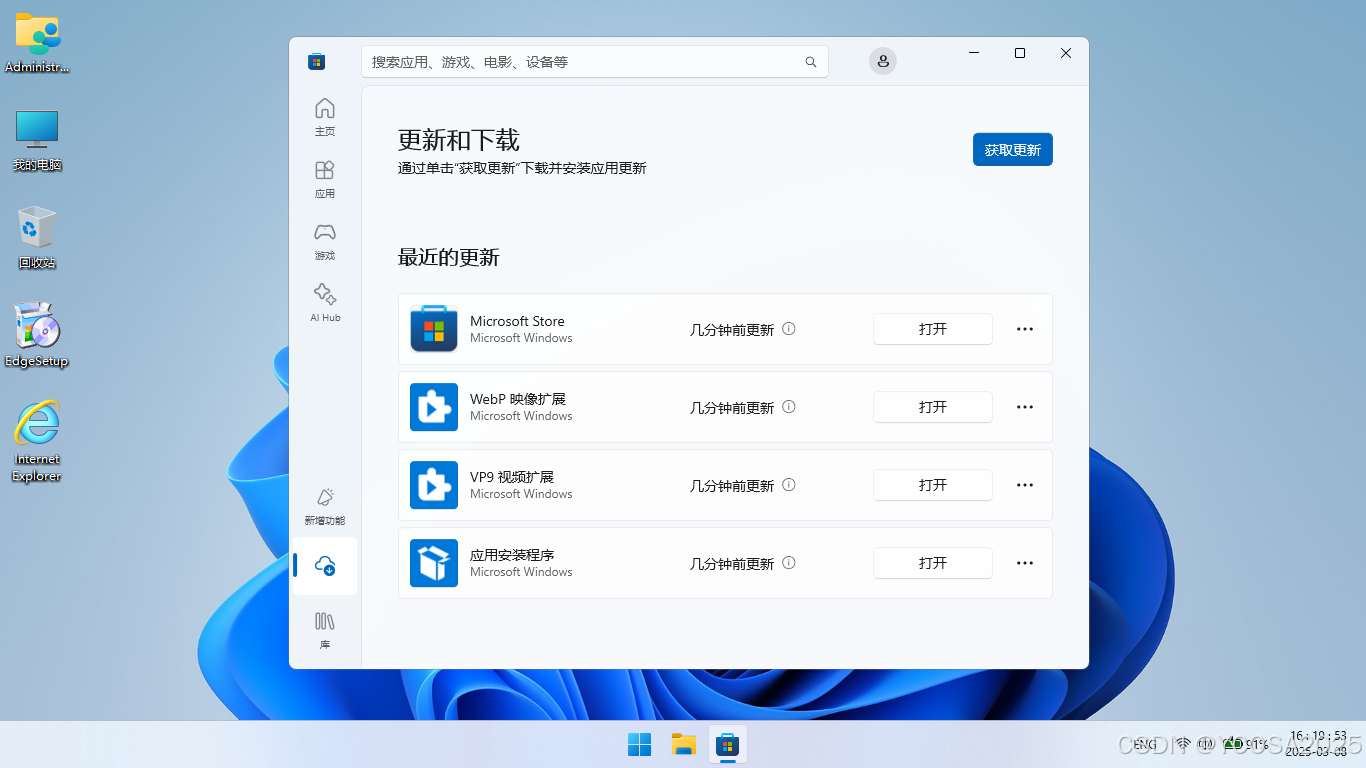The width and height of the screenshot is (1366, 768).
Task: Click the Microsoft Store app icon in list
Action: pos(434,329)
